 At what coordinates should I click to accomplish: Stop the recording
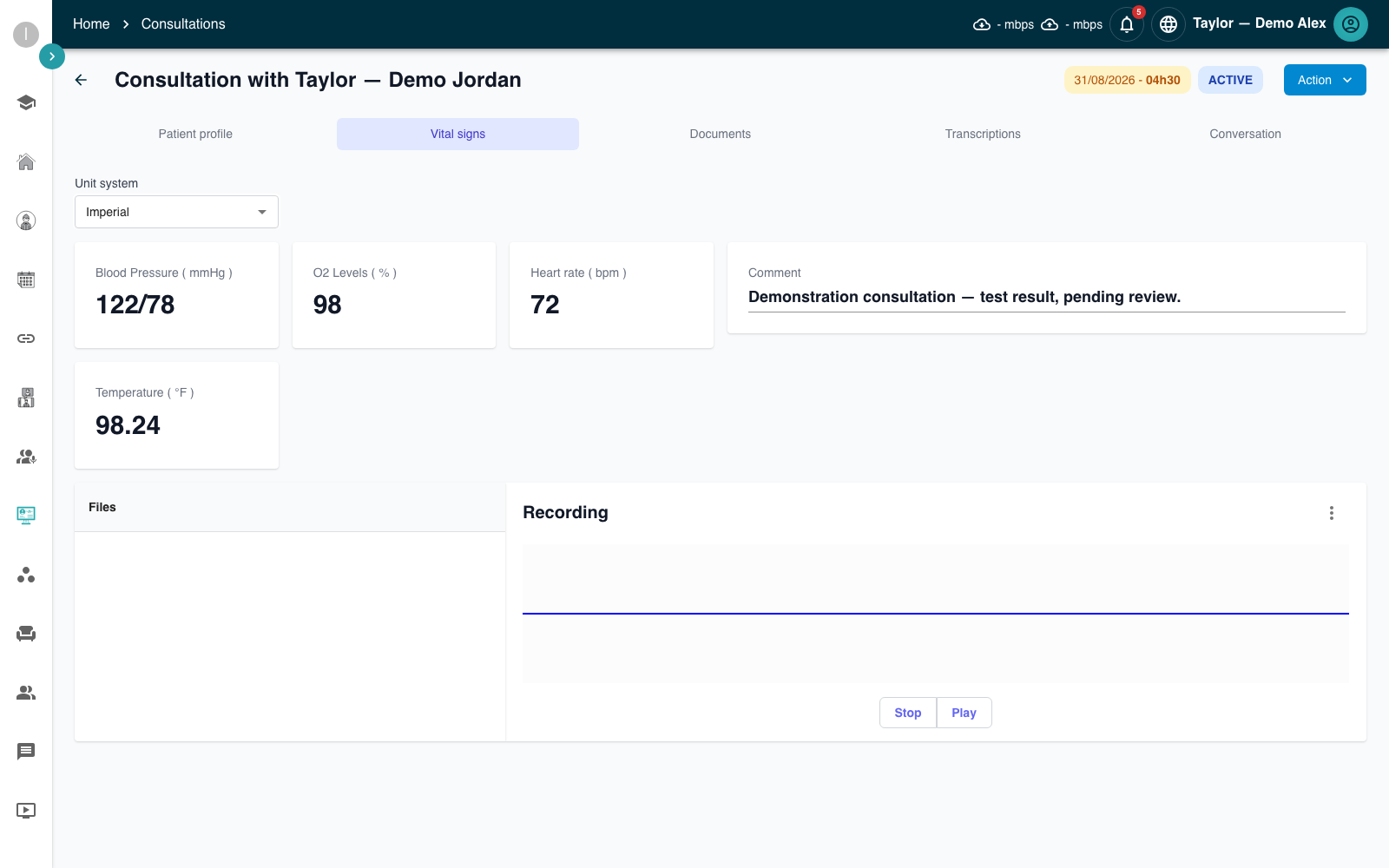908,713
